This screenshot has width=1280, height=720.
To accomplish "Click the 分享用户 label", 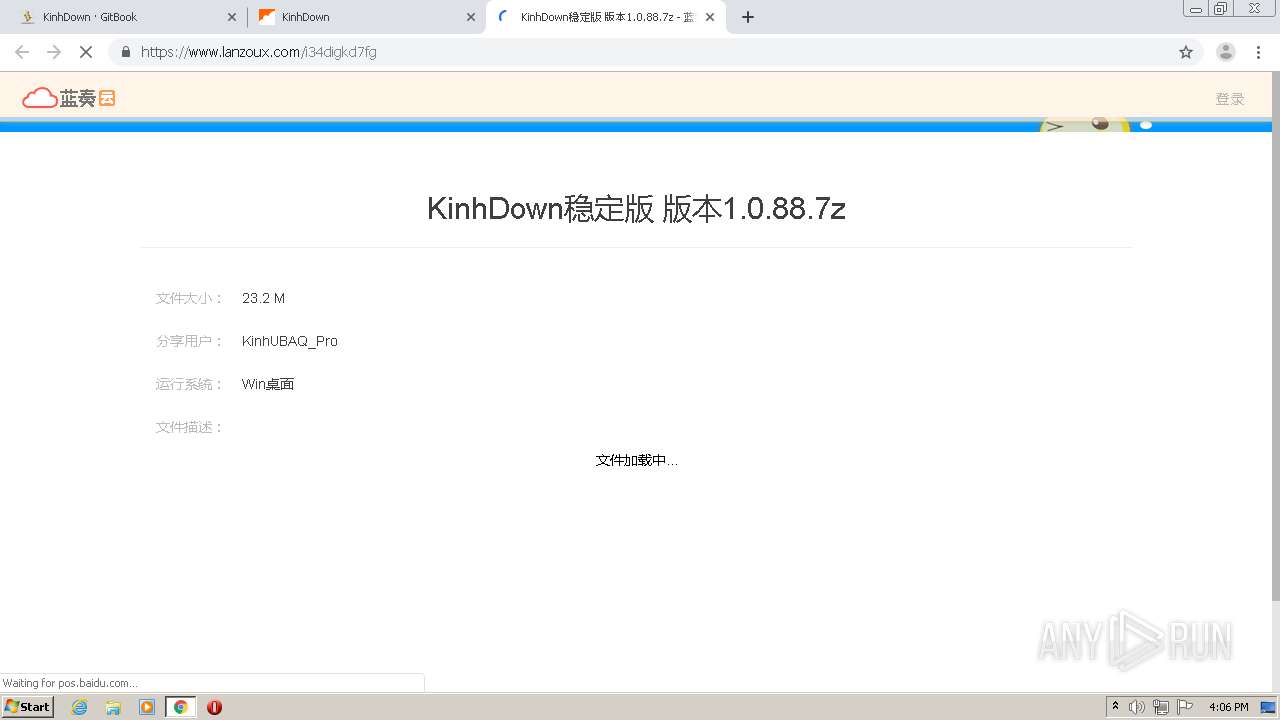I will [x=189, y=341].
